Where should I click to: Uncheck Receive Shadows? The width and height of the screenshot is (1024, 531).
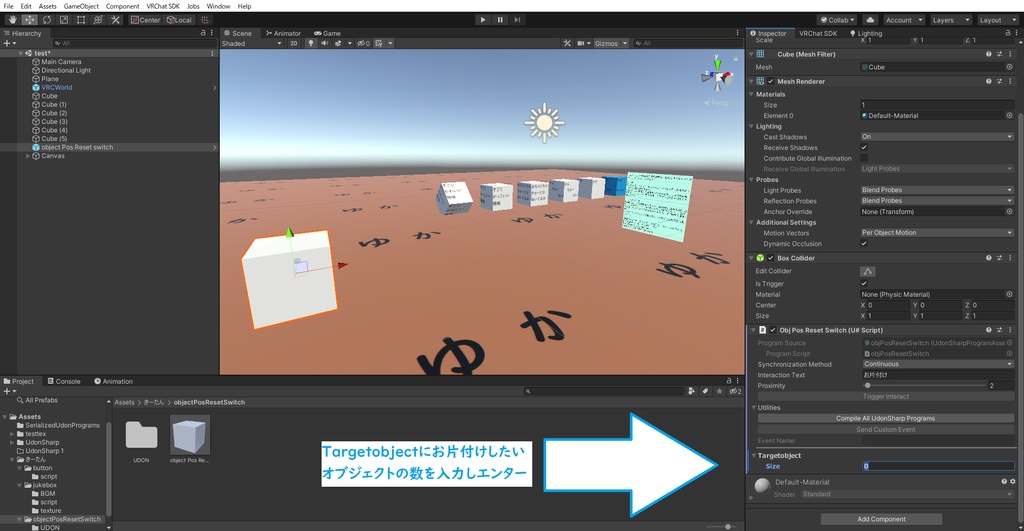click(x=864, y=148)
